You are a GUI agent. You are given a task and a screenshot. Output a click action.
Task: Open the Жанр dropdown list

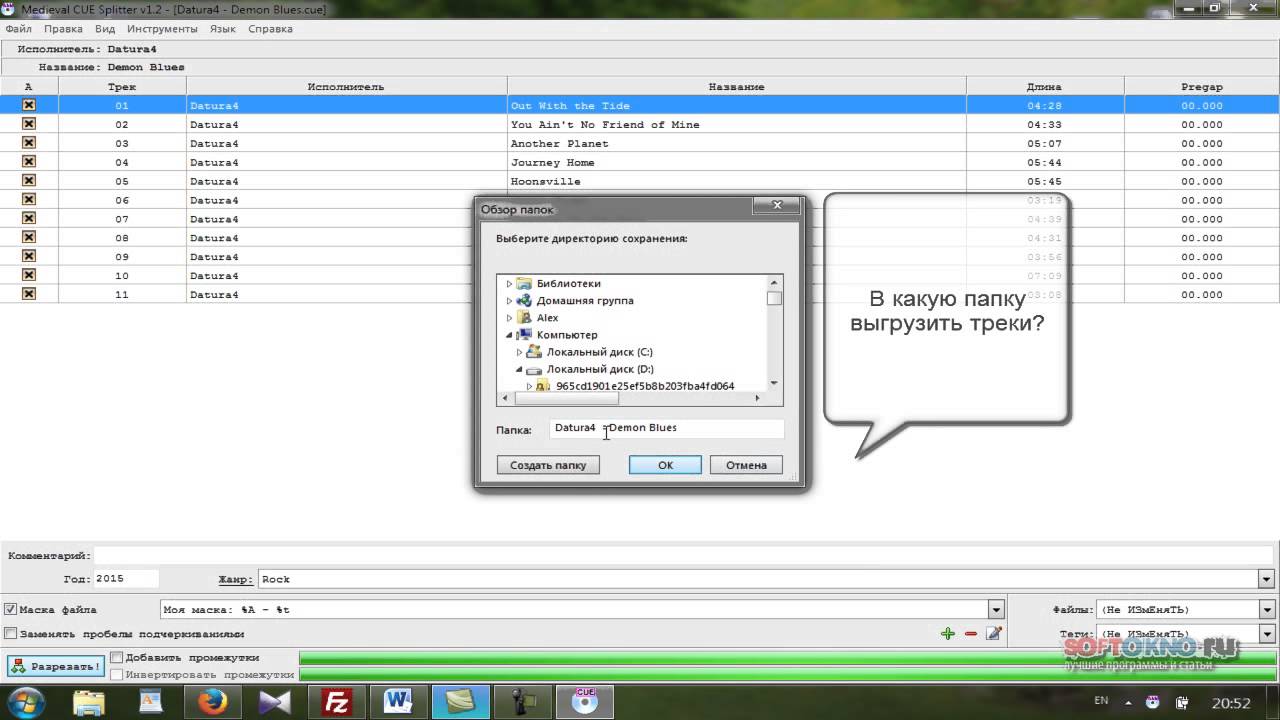tap(1267, 579)
